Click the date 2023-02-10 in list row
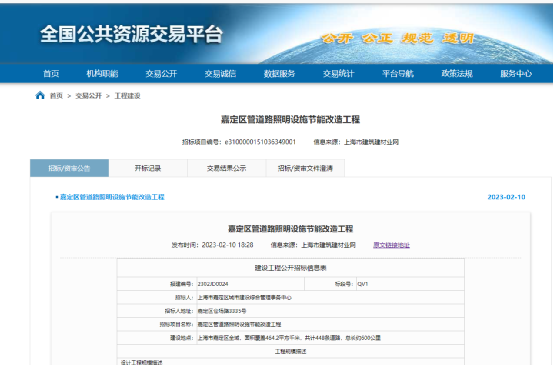 pos(506,197)
